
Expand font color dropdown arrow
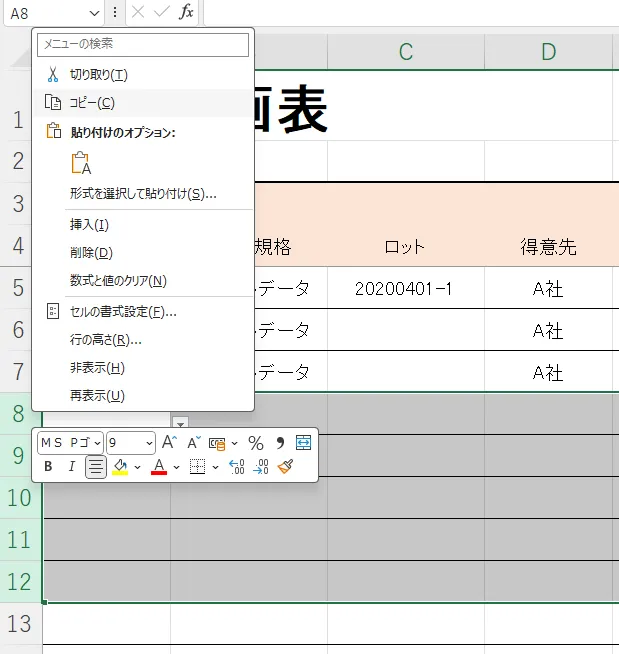176,467
